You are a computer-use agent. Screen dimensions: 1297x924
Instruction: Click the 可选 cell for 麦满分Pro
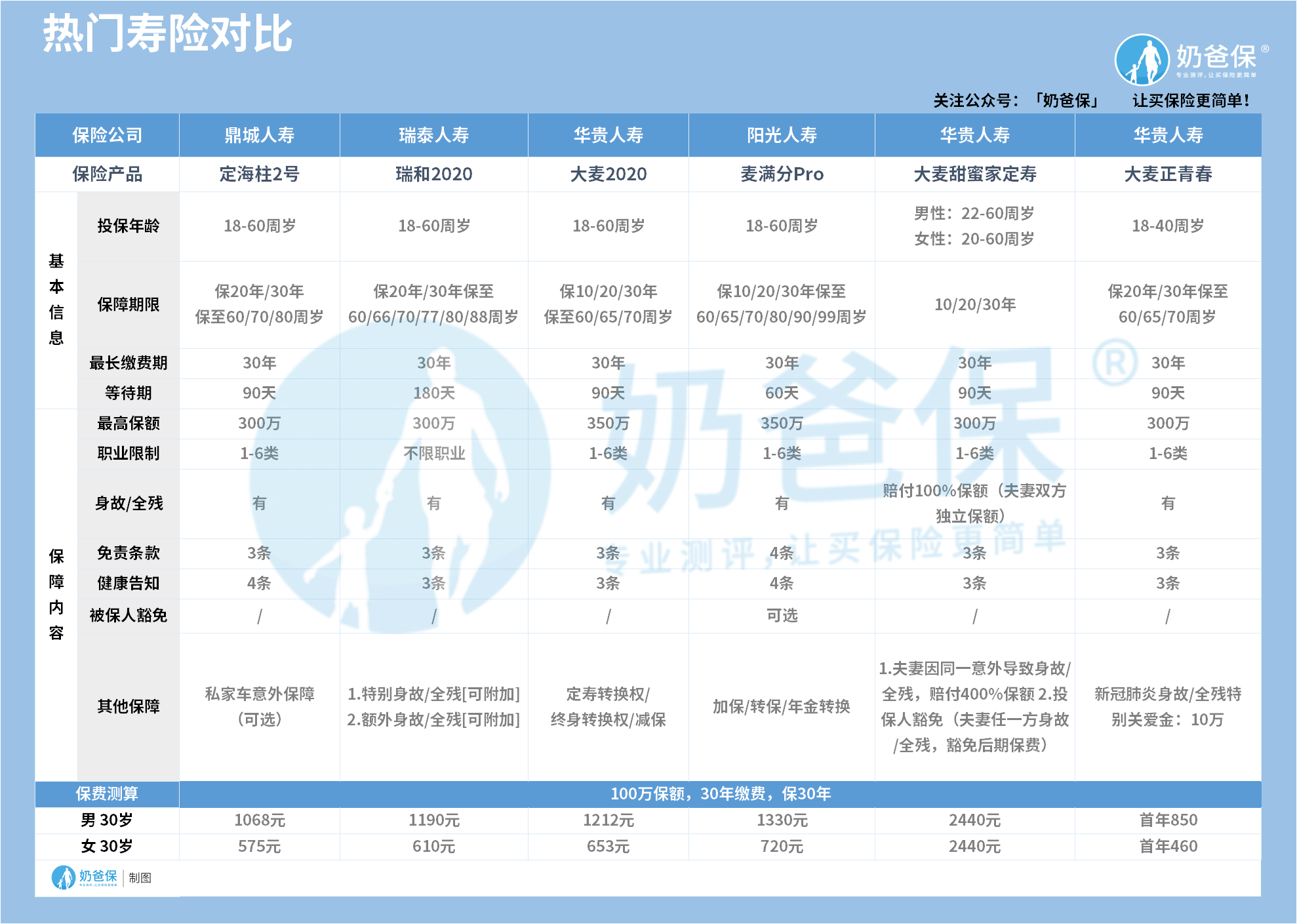(x=782, y=615)
